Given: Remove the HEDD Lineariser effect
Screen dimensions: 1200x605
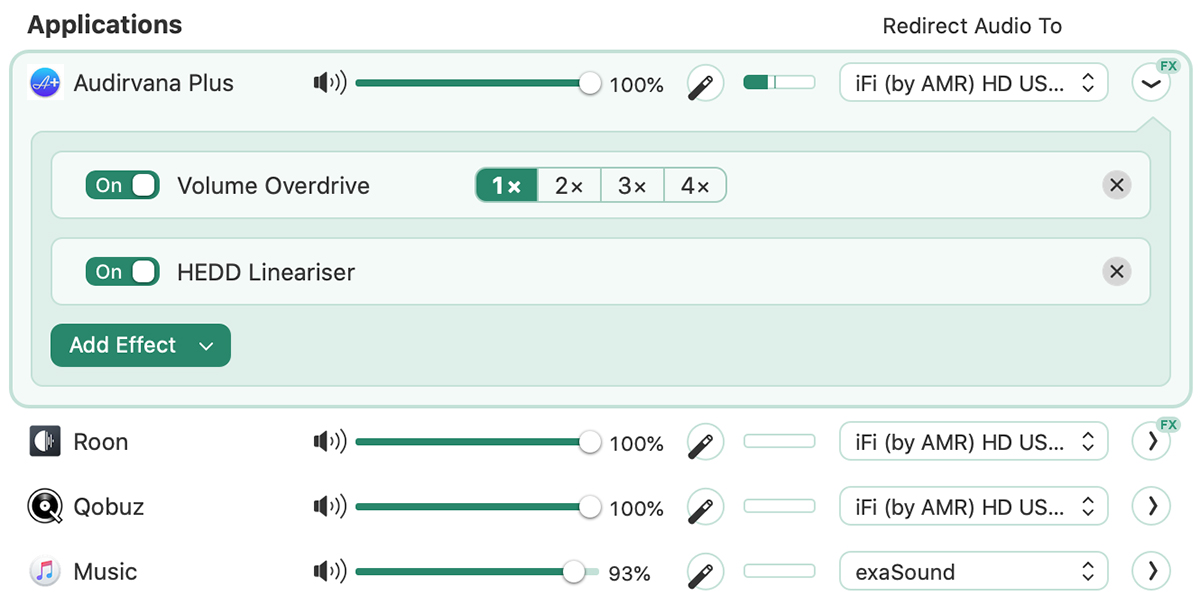Looking at the screenshot, I should 1117,271.
